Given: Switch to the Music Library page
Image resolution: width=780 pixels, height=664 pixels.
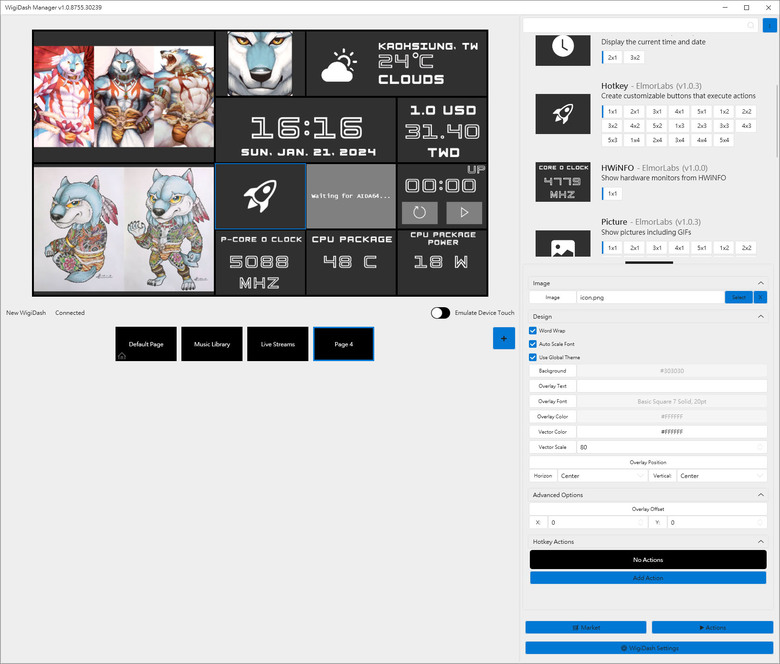Looking at the screenshot, I should [212, 344].
